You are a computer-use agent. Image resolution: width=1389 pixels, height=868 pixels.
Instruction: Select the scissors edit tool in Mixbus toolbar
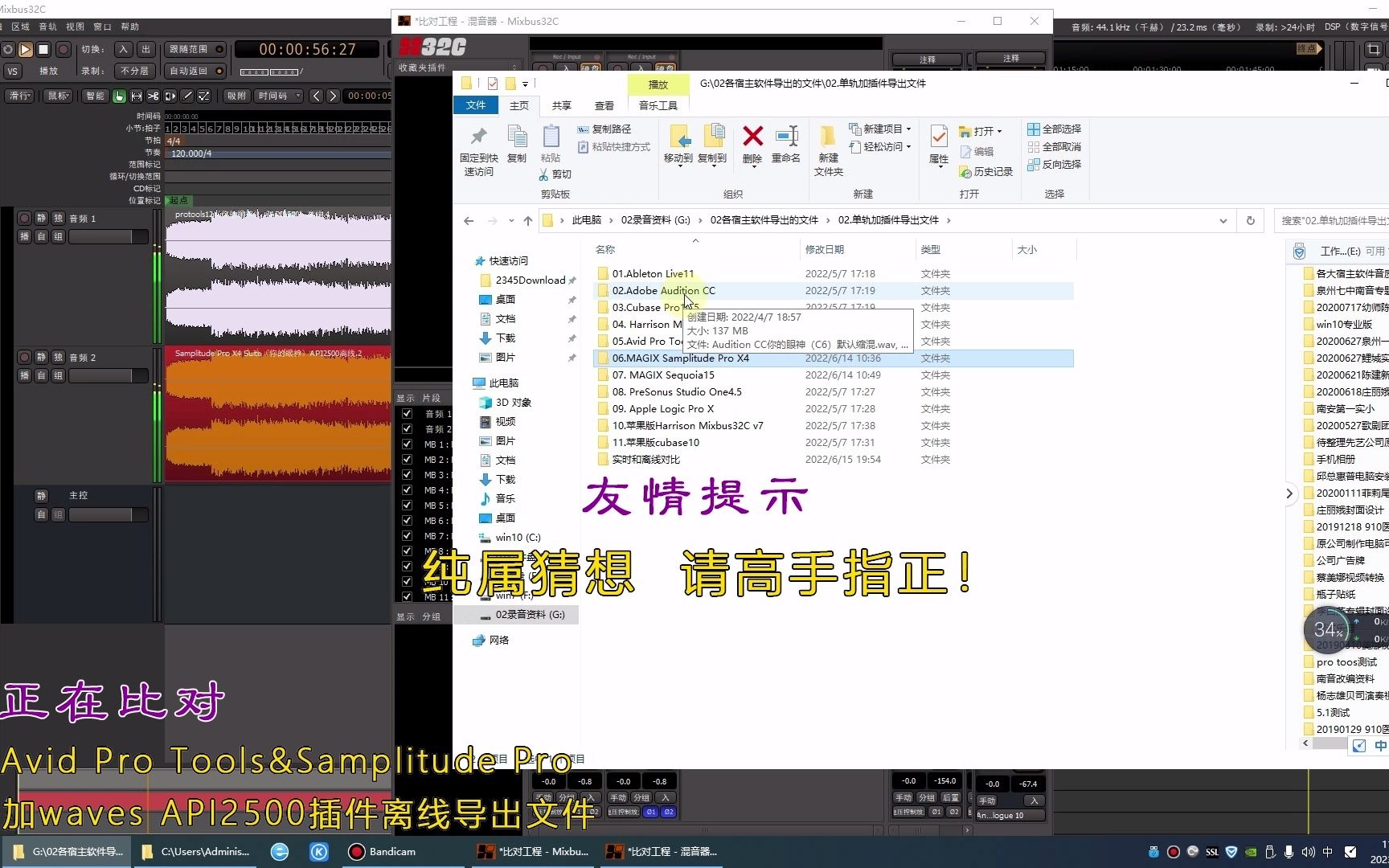coord(153,96)
